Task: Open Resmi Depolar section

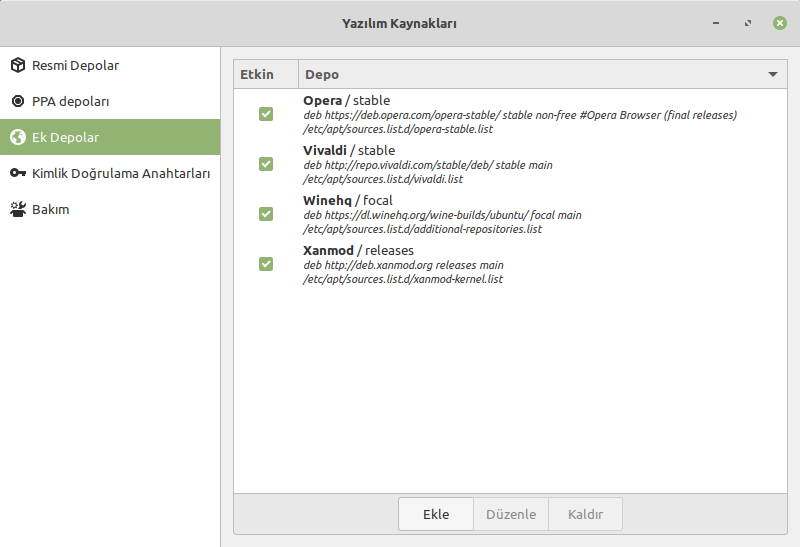Action: pos(110,65)
